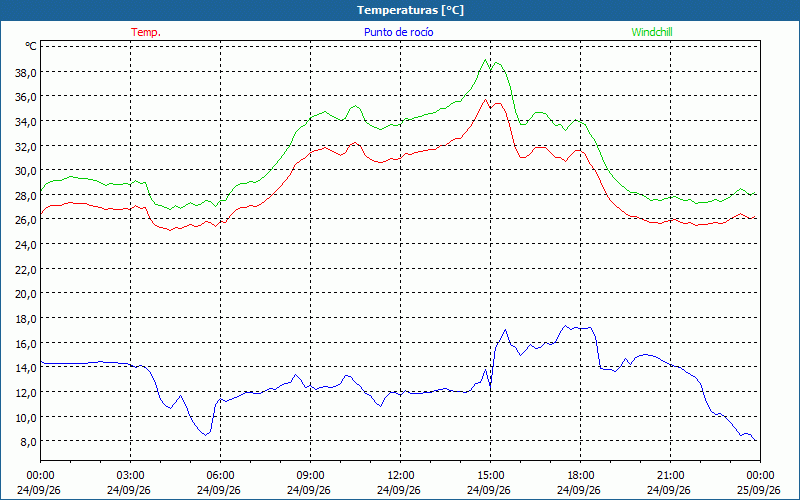
Task: Click the 8,0 y-axis value
Action: pyautogui.click(x=29, y=442)
